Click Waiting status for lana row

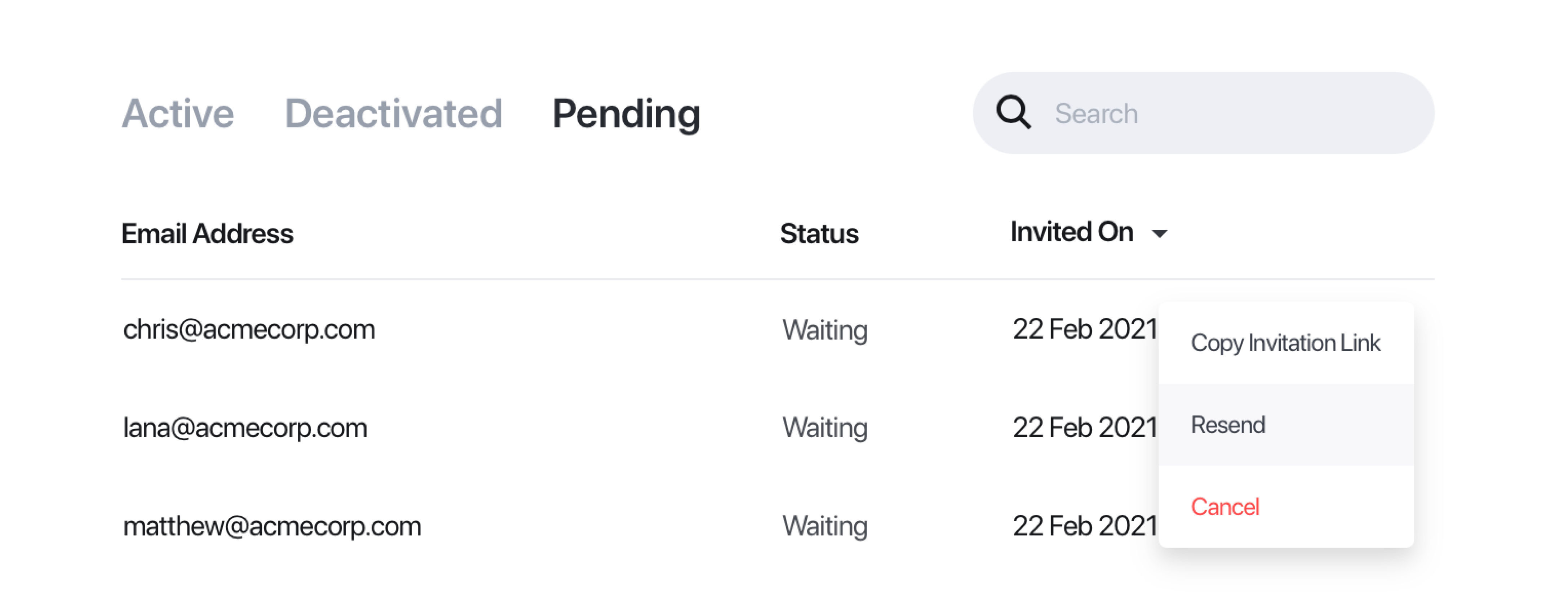pos(825,428)
